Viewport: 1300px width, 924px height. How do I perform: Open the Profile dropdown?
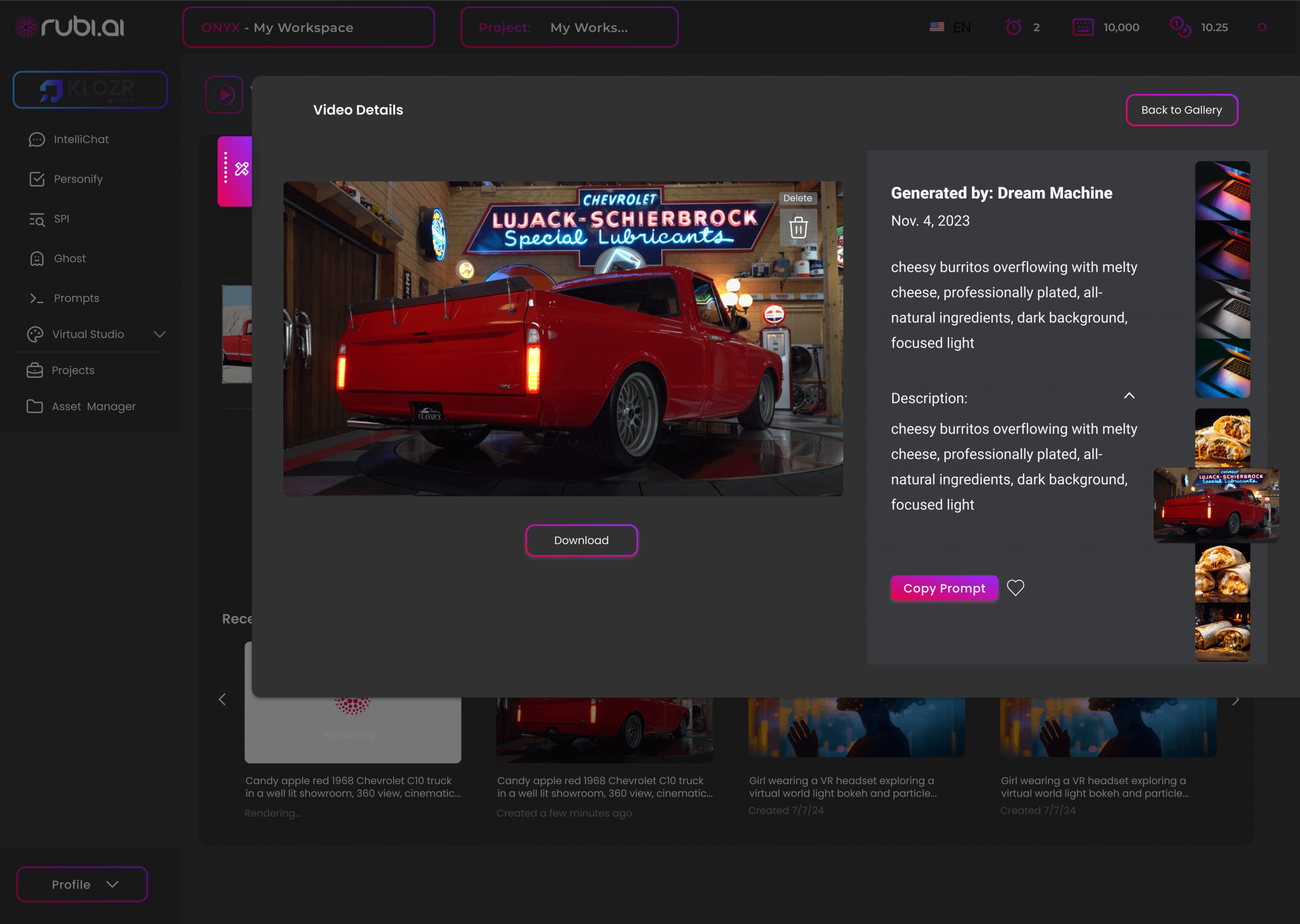click(x=82, y=884)
